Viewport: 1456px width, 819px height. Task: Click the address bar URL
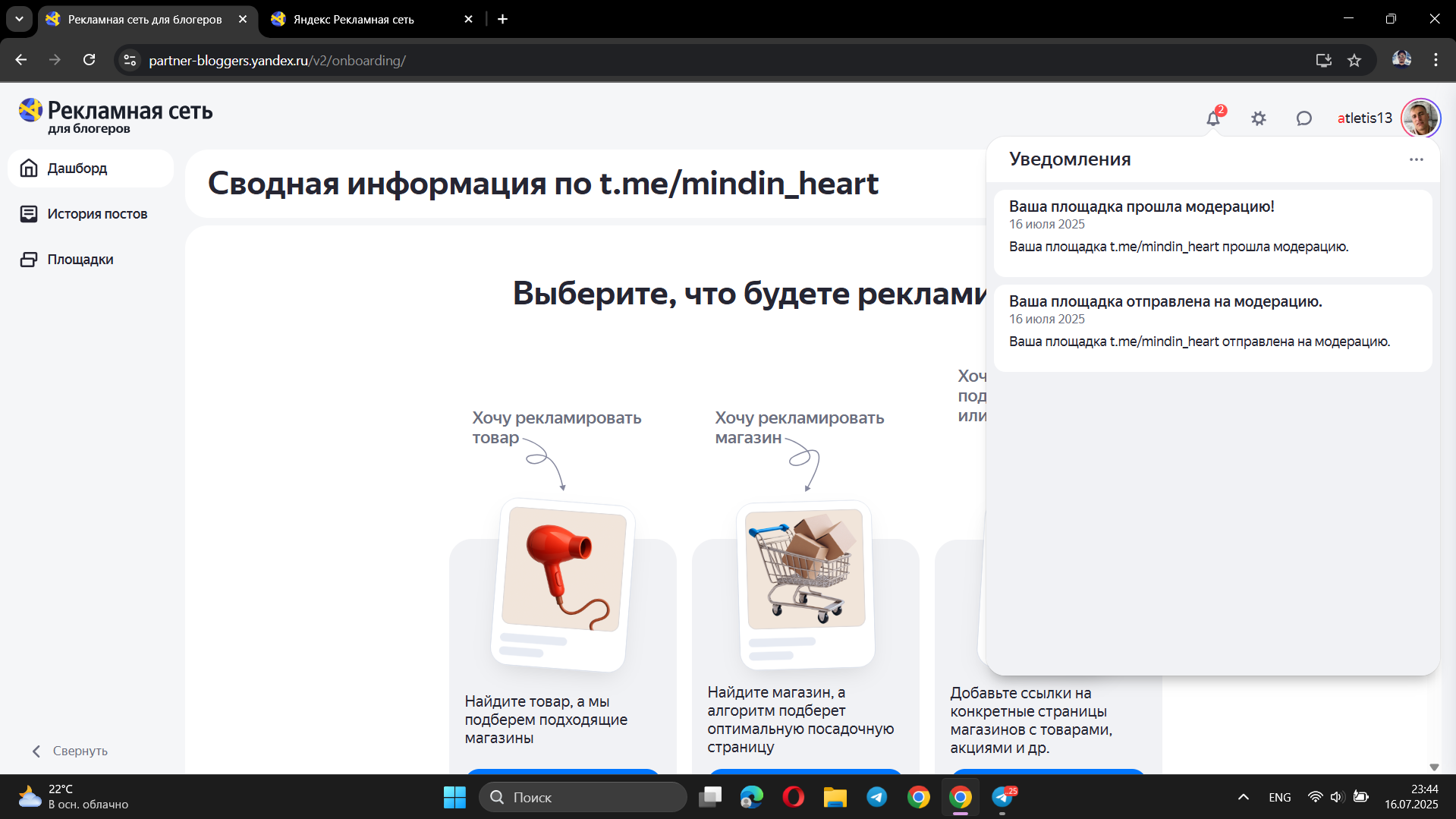pos(277,61)
